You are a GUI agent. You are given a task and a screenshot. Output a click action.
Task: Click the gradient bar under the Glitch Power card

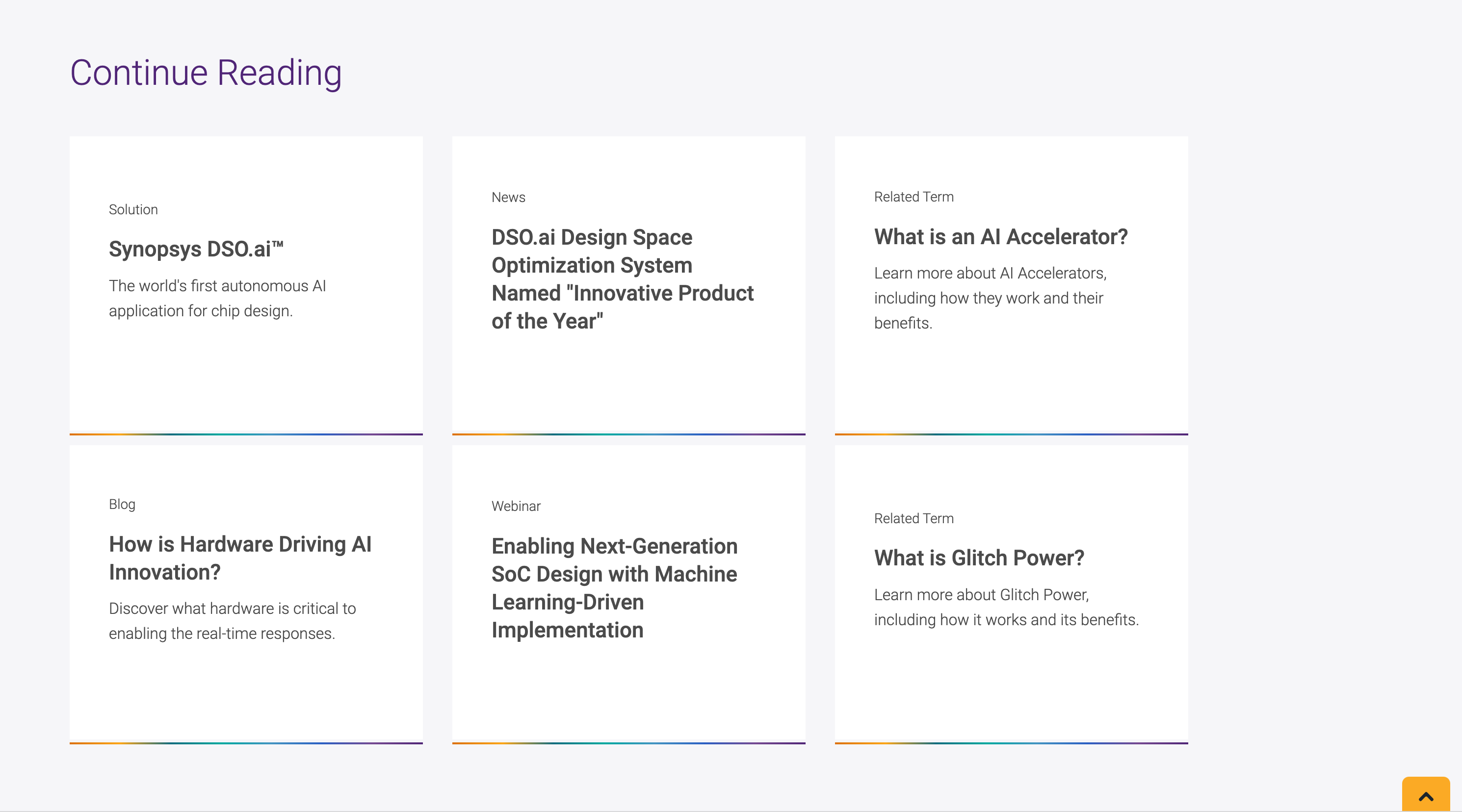(1011, 743)
